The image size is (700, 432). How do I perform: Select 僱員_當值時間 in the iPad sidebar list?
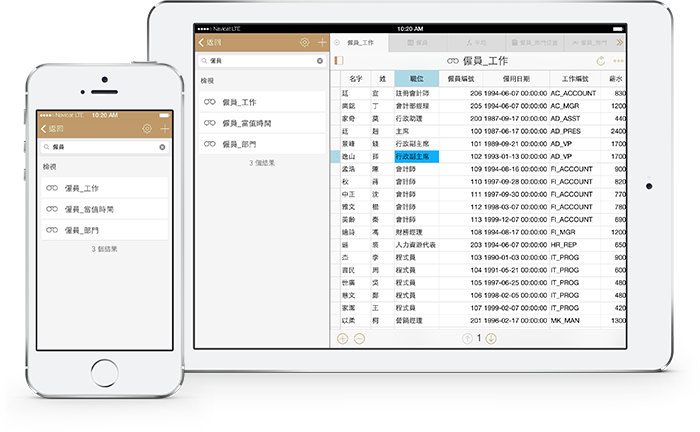coord(262,123)
